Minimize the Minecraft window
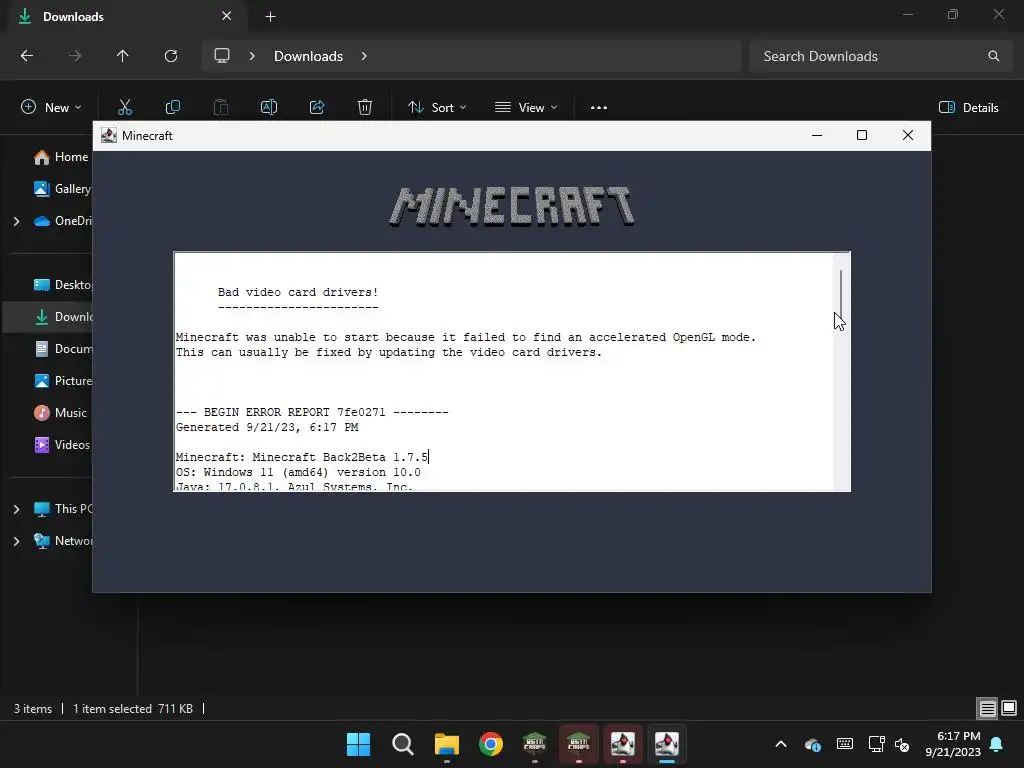The image size is (1024, 768). [817, 135]
